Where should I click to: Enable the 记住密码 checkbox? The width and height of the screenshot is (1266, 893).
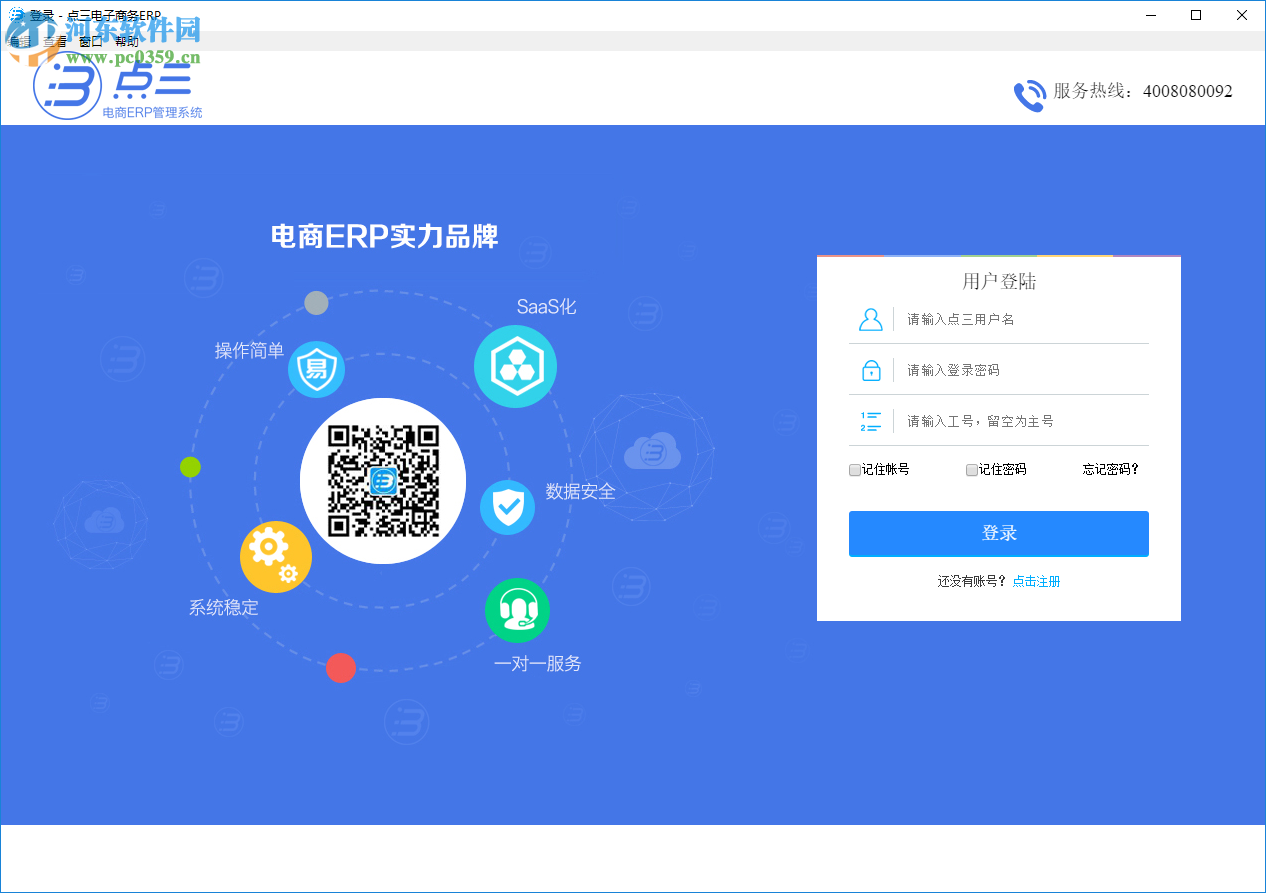tap(971, 470)
